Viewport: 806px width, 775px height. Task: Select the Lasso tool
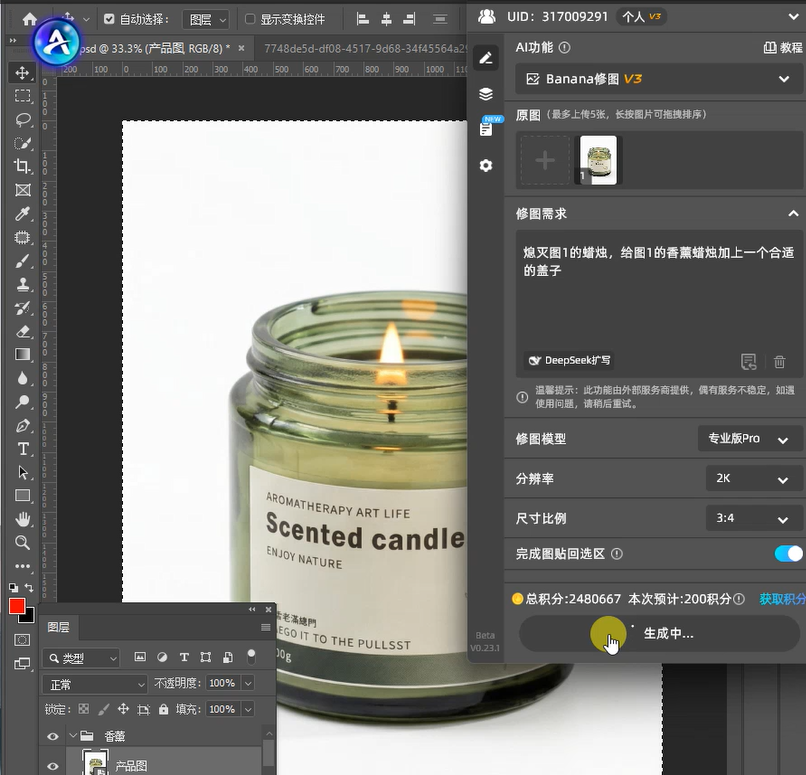[23, 119]
